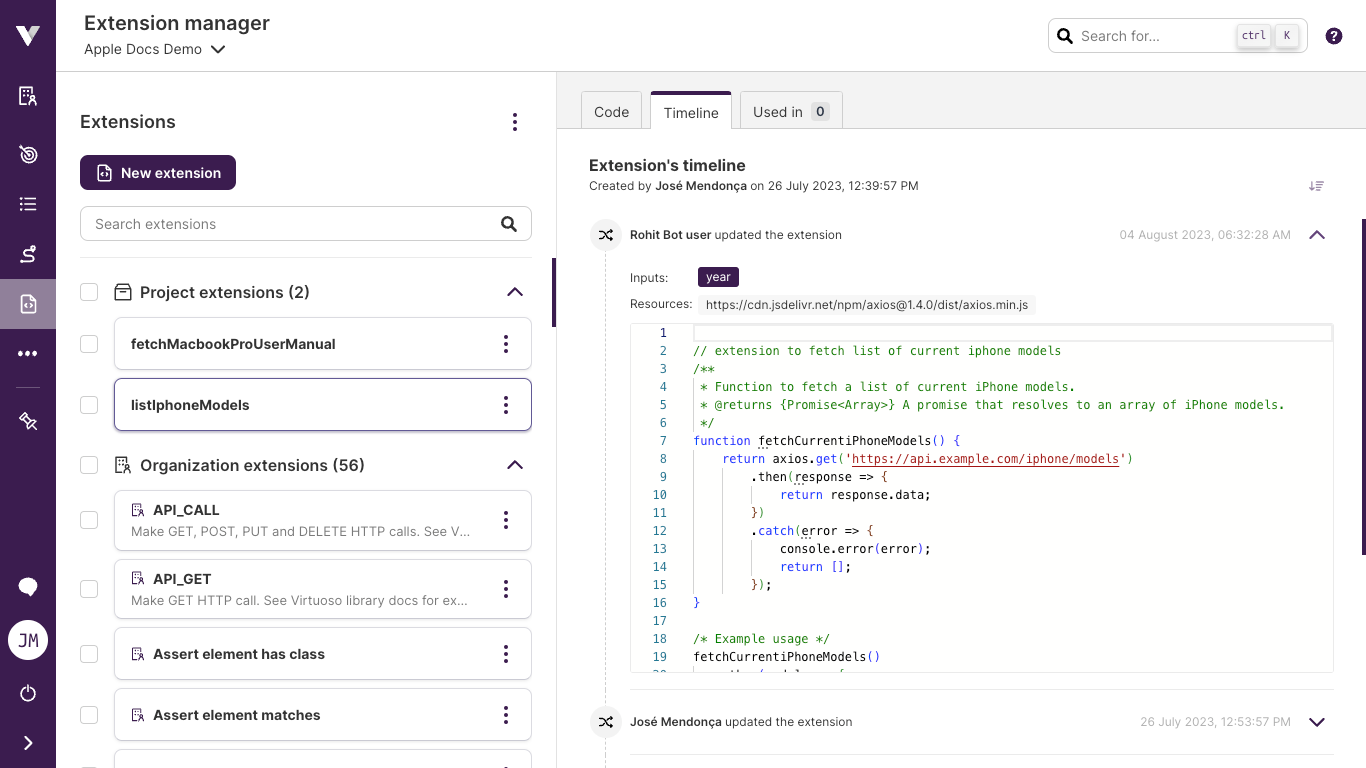Click the api.example.com URL in code

(x=986, y=459)
